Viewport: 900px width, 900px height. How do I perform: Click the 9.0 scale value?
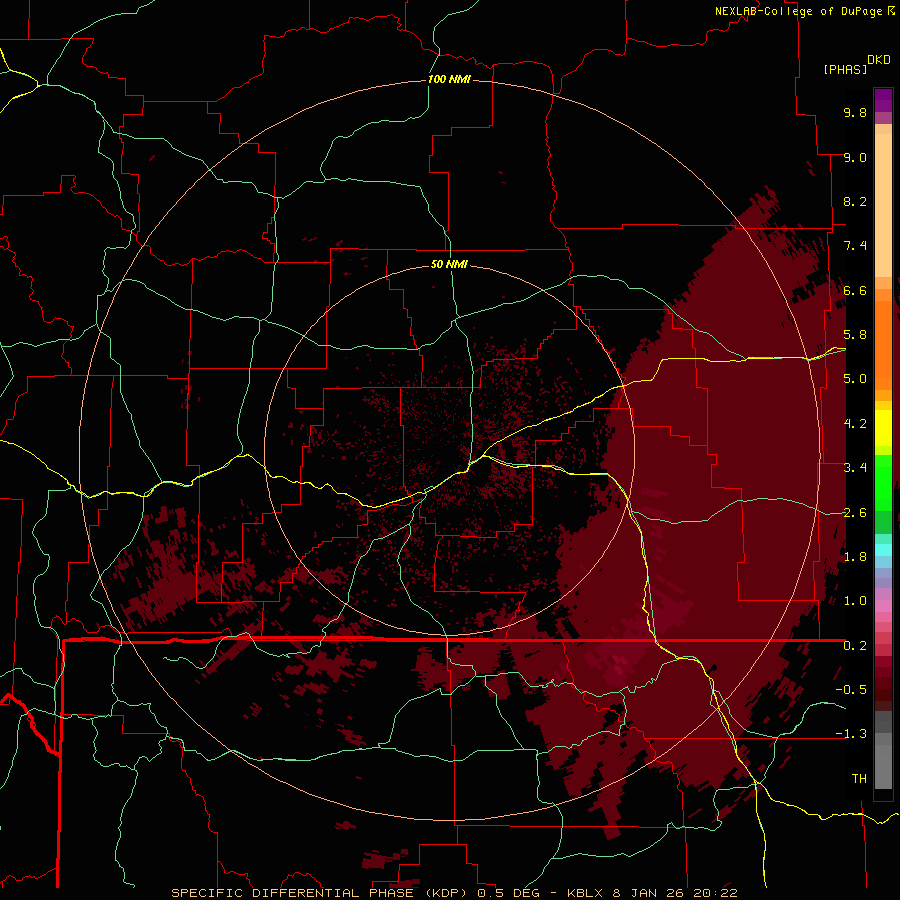pos(855,157)
